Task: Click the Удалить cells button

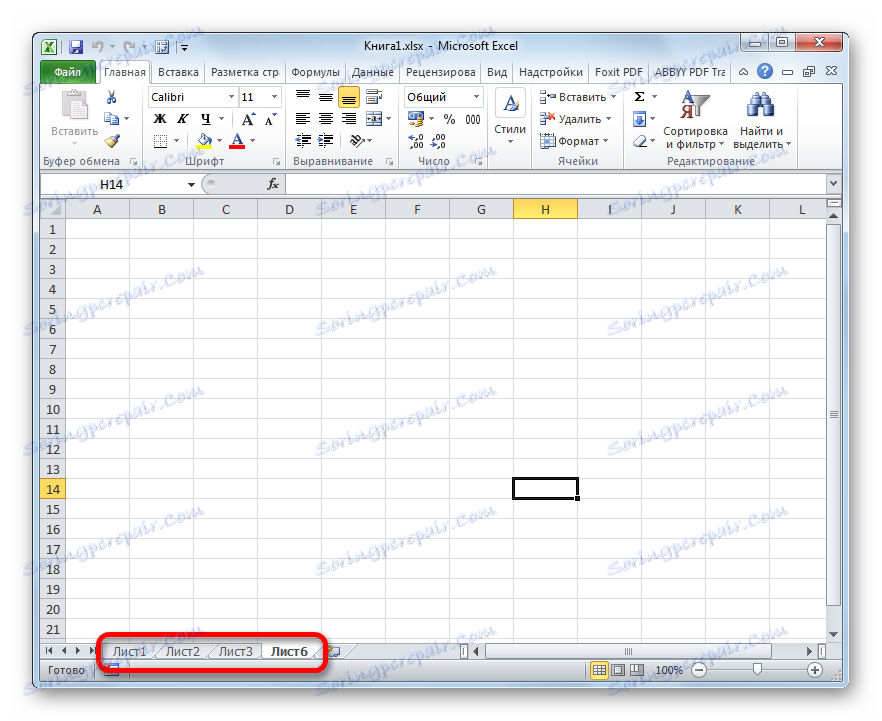Action: click(x=575, y=119)
